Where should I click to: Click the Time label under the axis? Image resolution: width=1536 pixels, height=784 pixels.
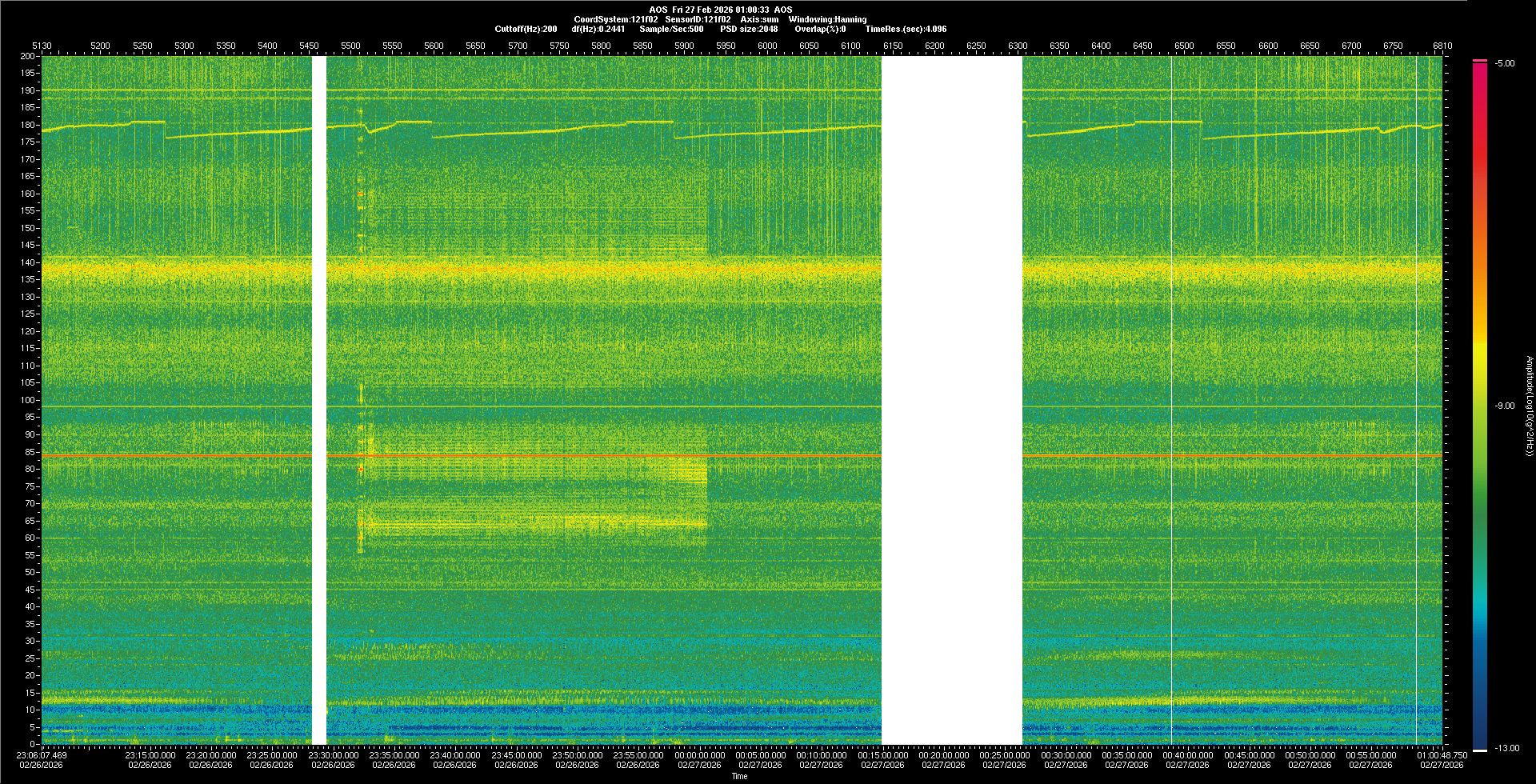point(739,776)
